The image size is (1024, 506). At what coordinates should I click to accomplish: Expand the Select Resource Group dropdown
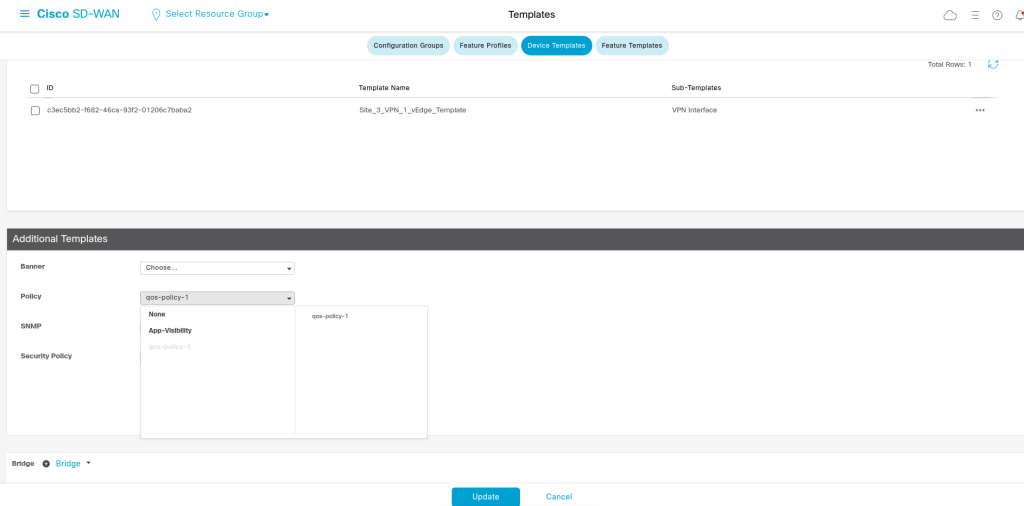point(216,15)
